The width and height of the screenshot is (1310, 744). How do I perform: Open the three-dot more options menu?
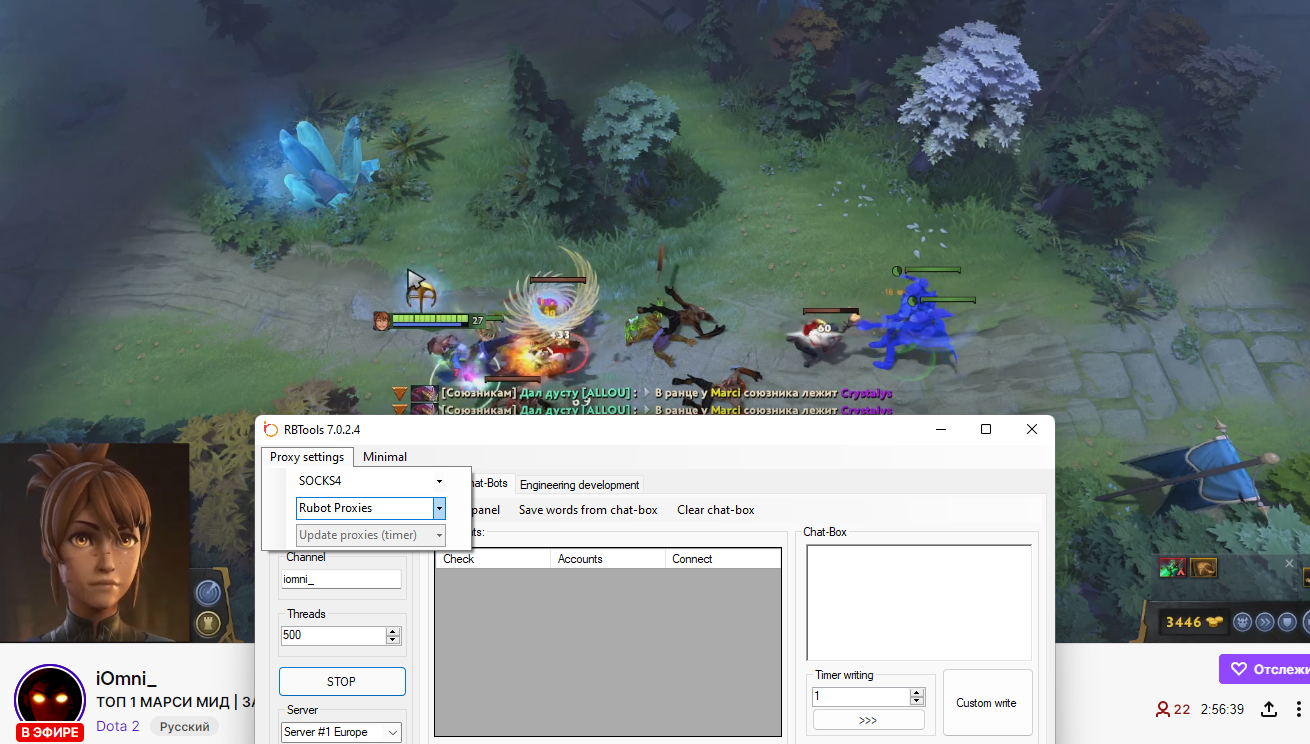pos(1300,709)
